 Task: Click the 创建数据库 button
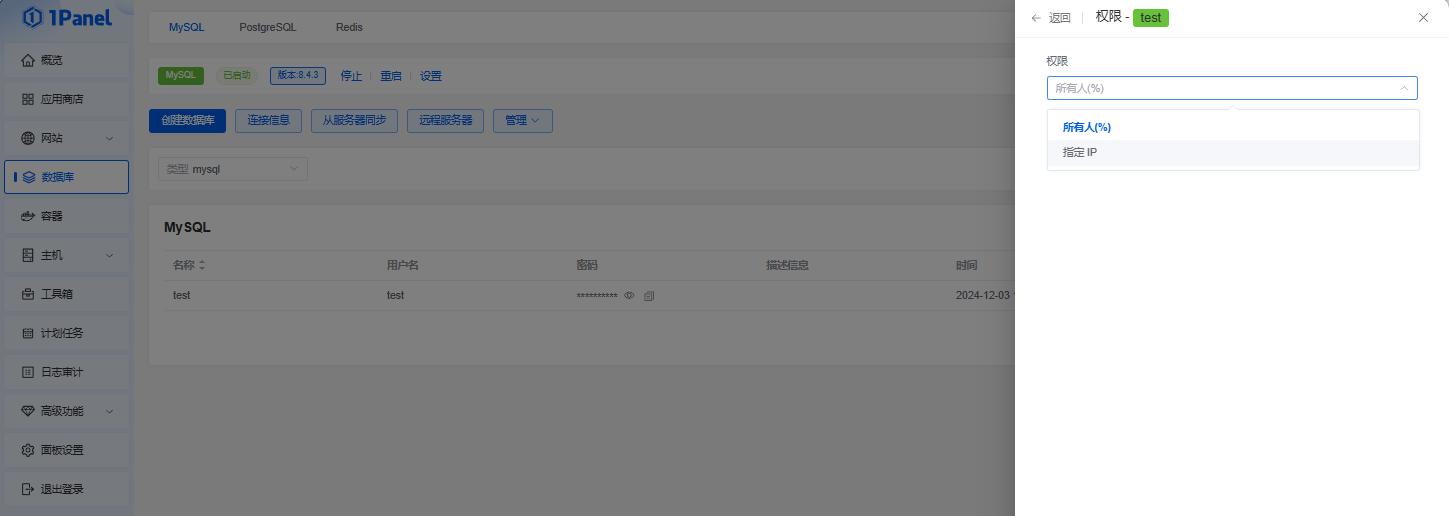pyautogui.click(x=187, y=121)
